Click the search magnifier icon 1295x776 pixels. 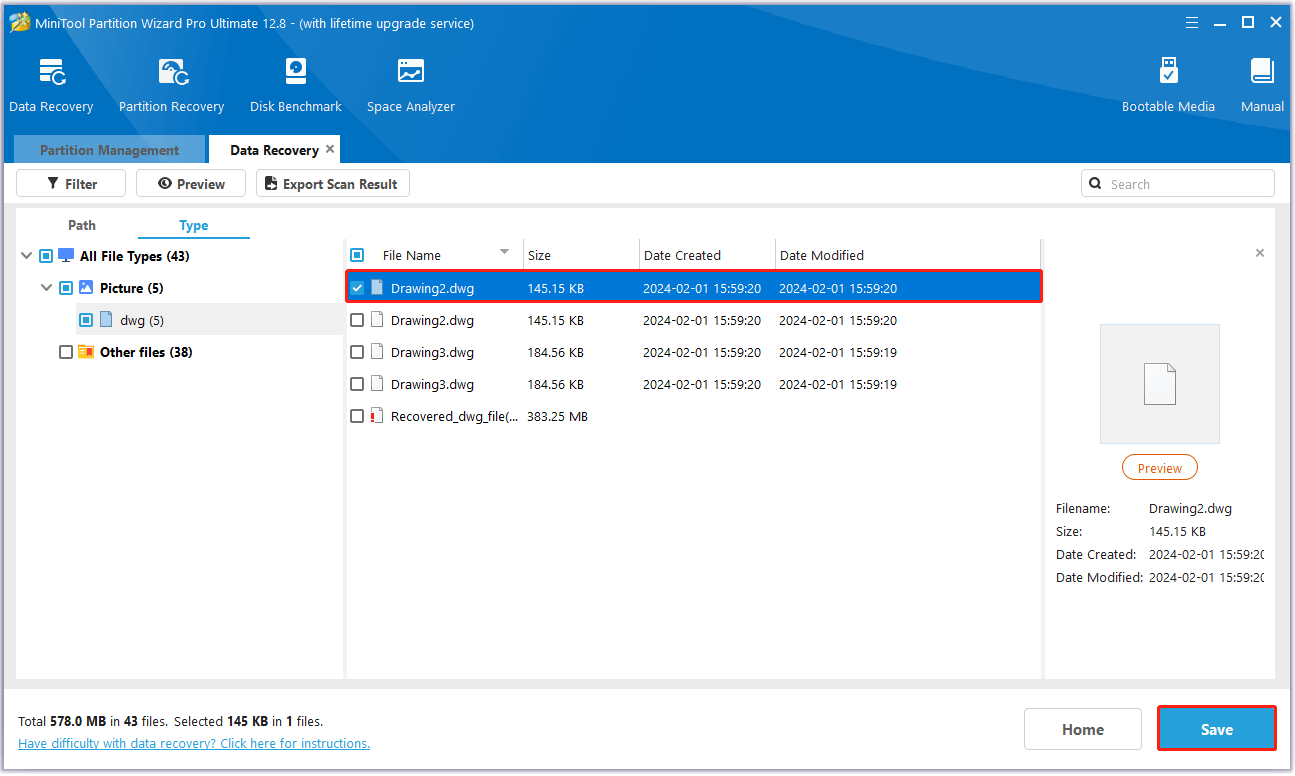[x=1097, y=184]
